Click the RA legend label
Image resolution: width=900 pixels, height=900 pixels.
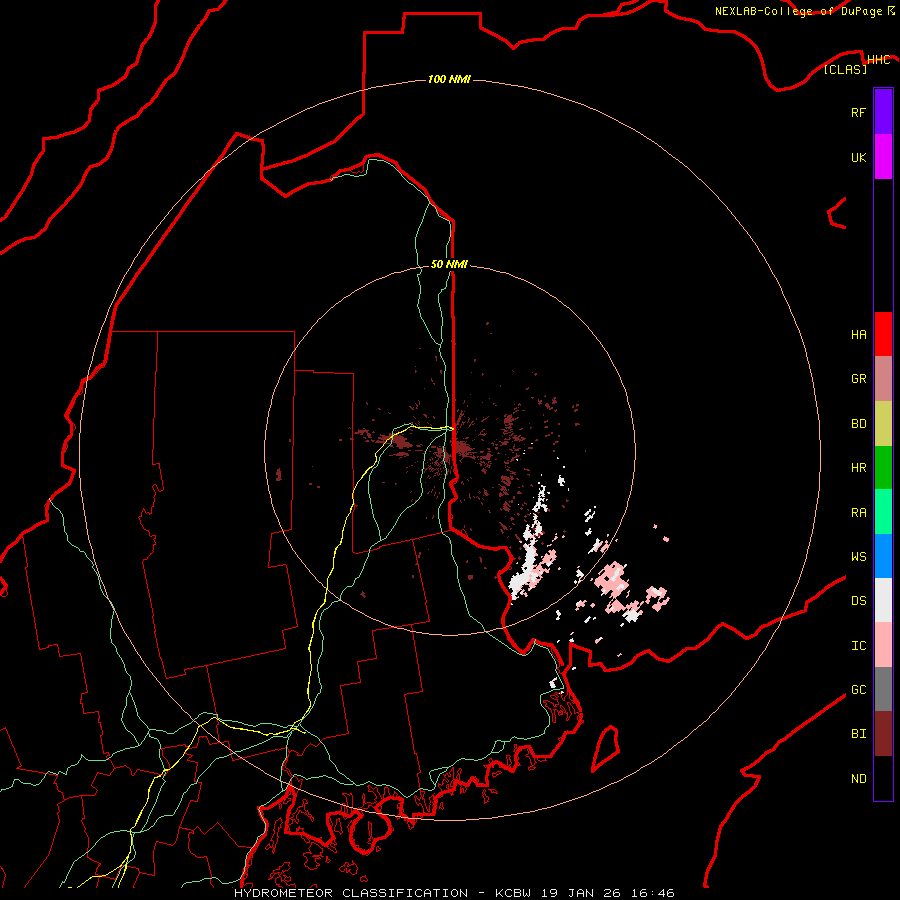[x=858, y=513]
